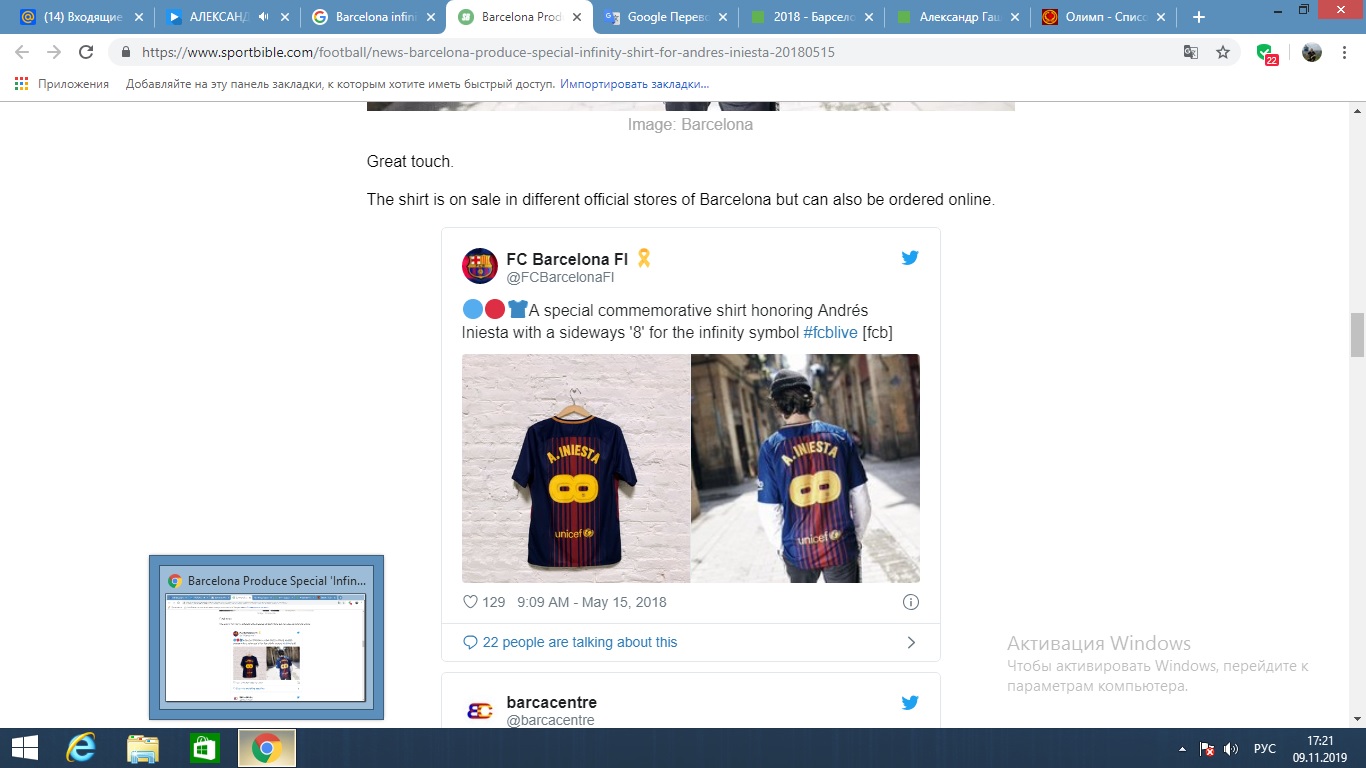Viewport: 1366px width, 768px height.
Task: Reload the SportBible page
Action: click(x=86, y=53)
